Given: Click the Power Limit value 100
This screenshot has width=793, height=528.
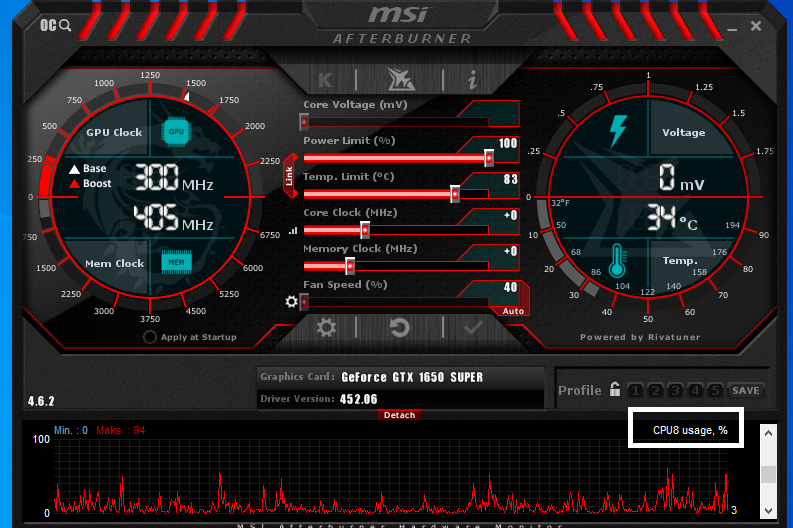Looking at the screenshot, I should point(508,143).
